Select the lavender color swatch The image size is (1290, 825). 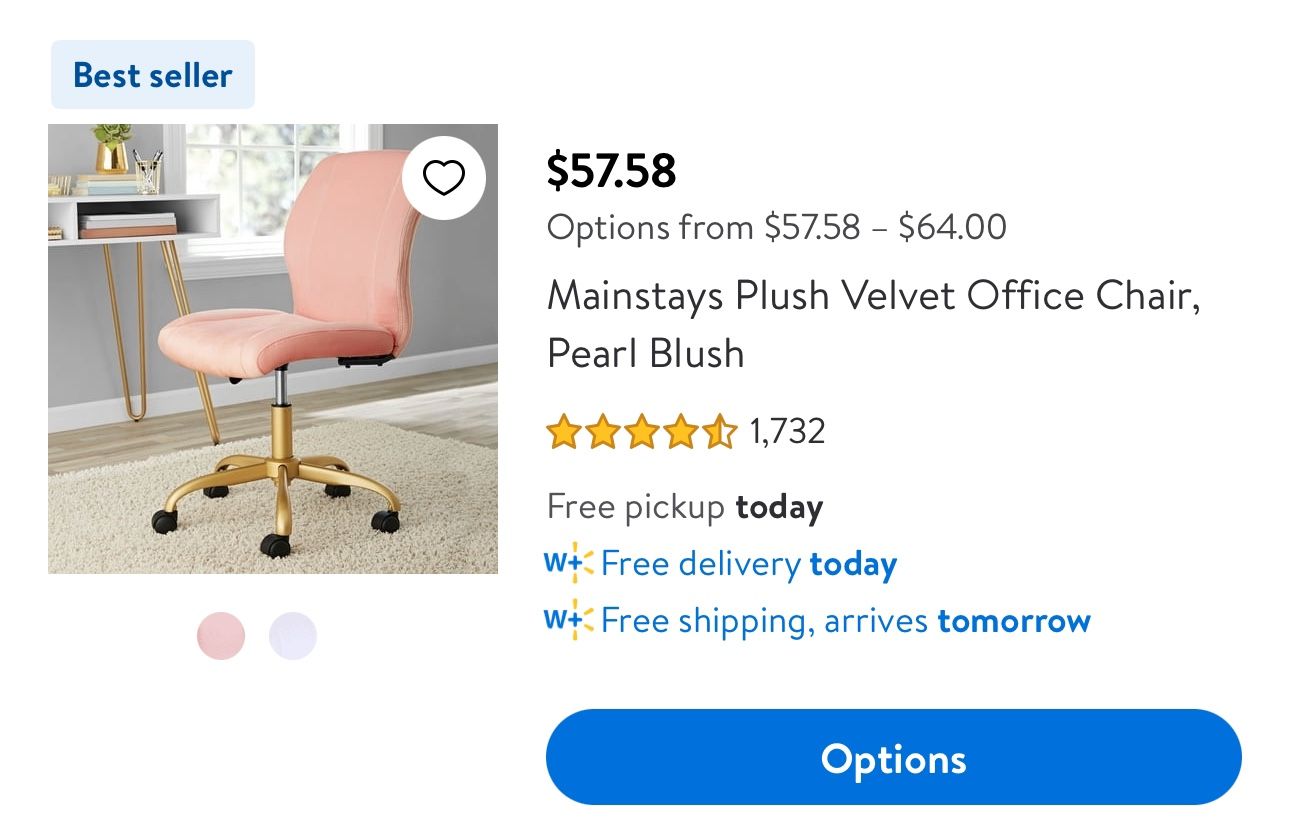pyautogui.click(x=293, y=636)
